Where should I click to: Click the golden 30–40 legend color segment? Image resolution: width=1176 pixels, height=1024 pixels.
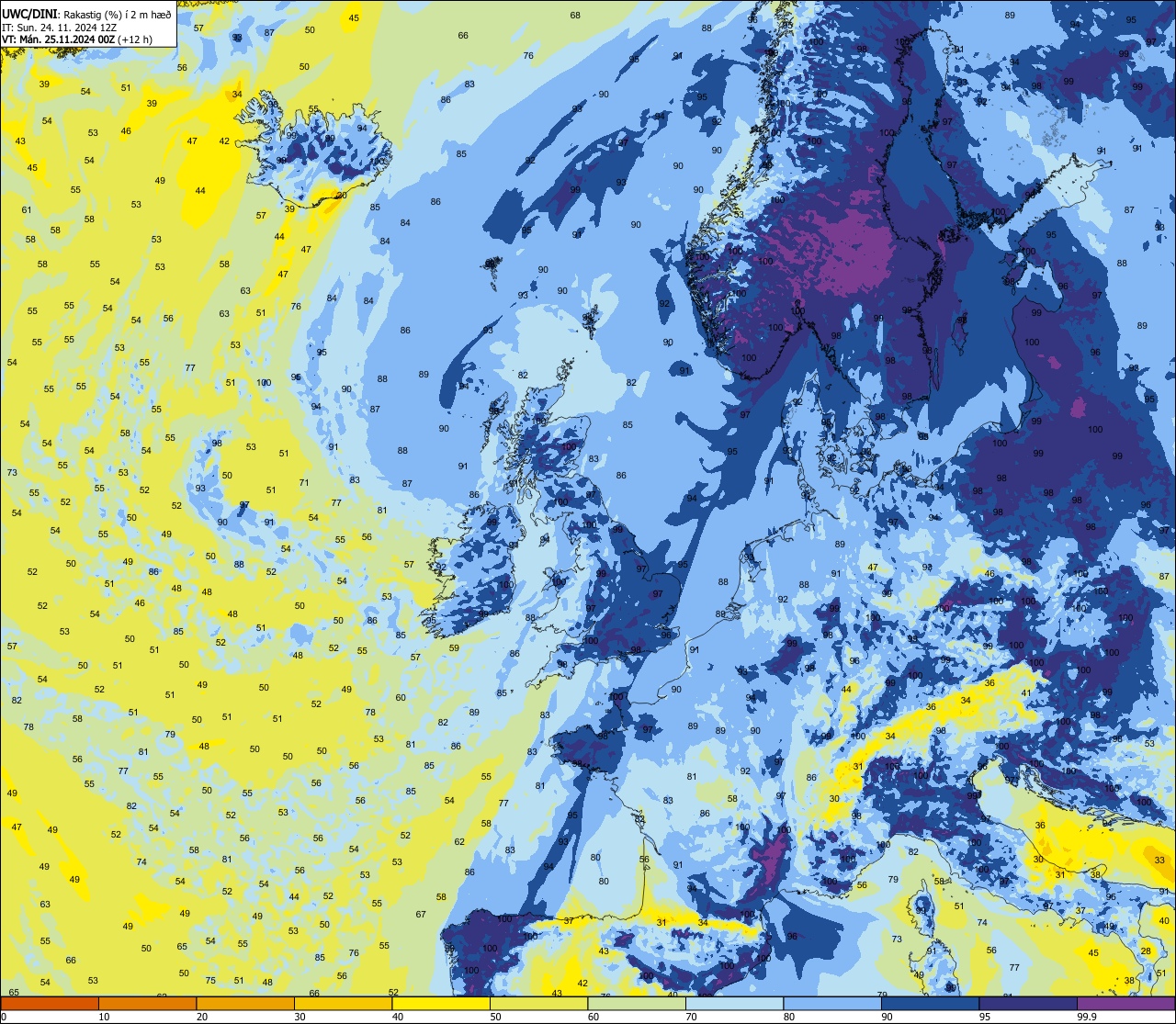tap(343, 1004)
